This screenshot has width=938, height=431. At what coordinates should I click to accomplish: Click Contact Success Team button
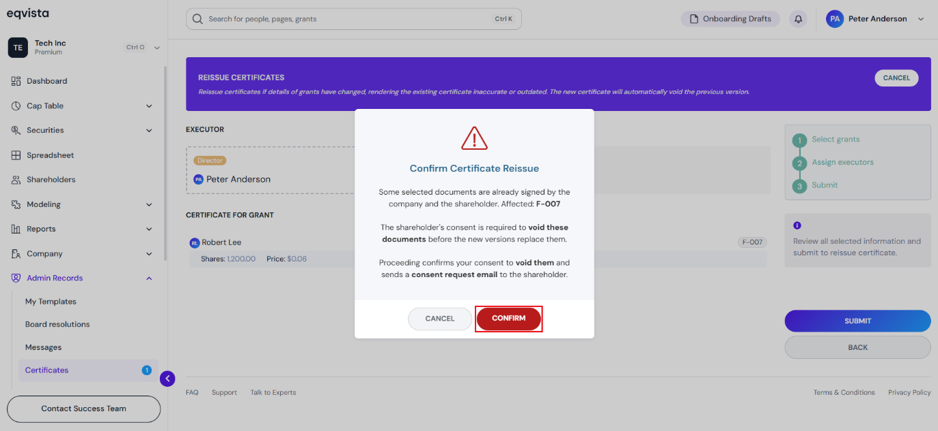tap(84, 409)
